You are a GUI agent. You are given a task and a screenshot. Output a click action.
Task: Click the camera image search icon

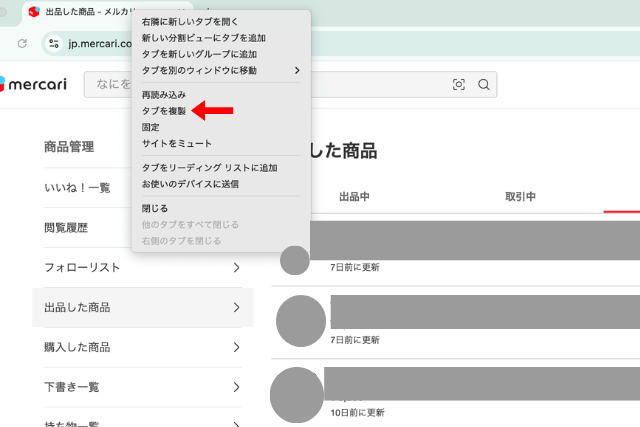[x=459, y=85]
